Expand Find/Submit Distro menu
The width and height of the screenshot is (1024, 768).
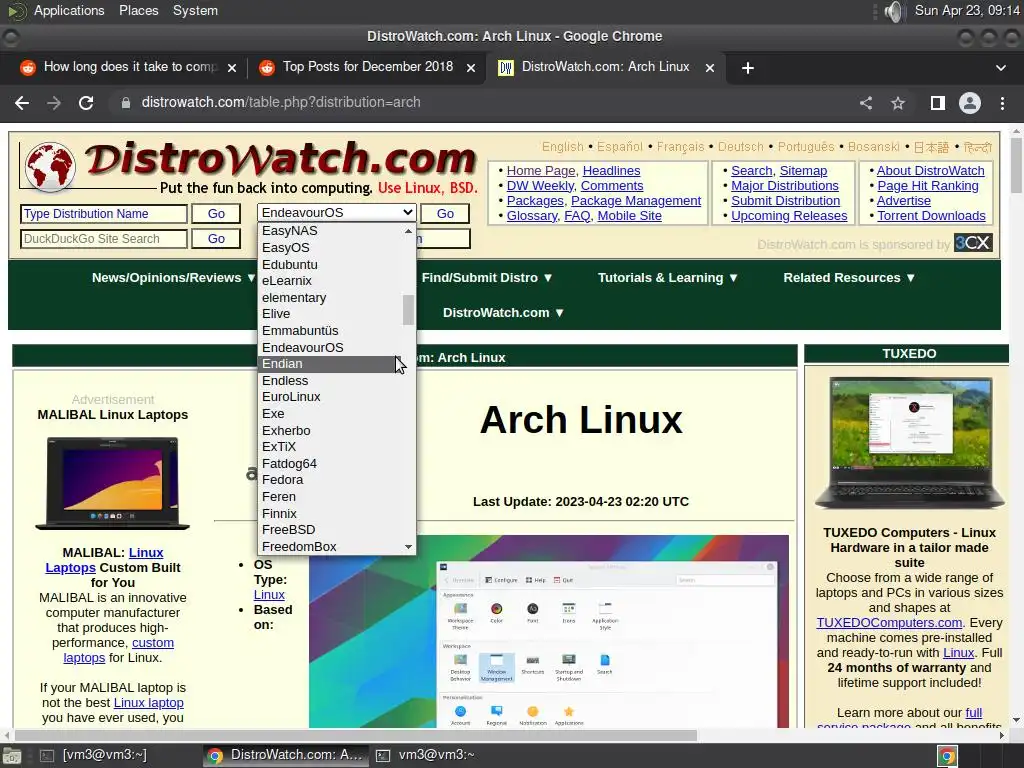[x=487, y=278]
